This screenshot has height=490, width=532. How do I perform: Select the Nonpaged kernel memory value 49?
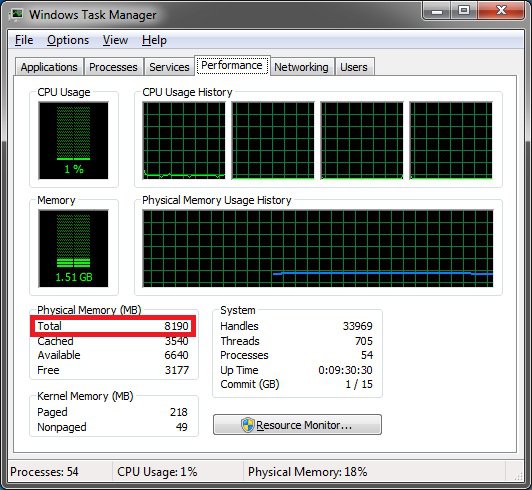tap(182, 427)
